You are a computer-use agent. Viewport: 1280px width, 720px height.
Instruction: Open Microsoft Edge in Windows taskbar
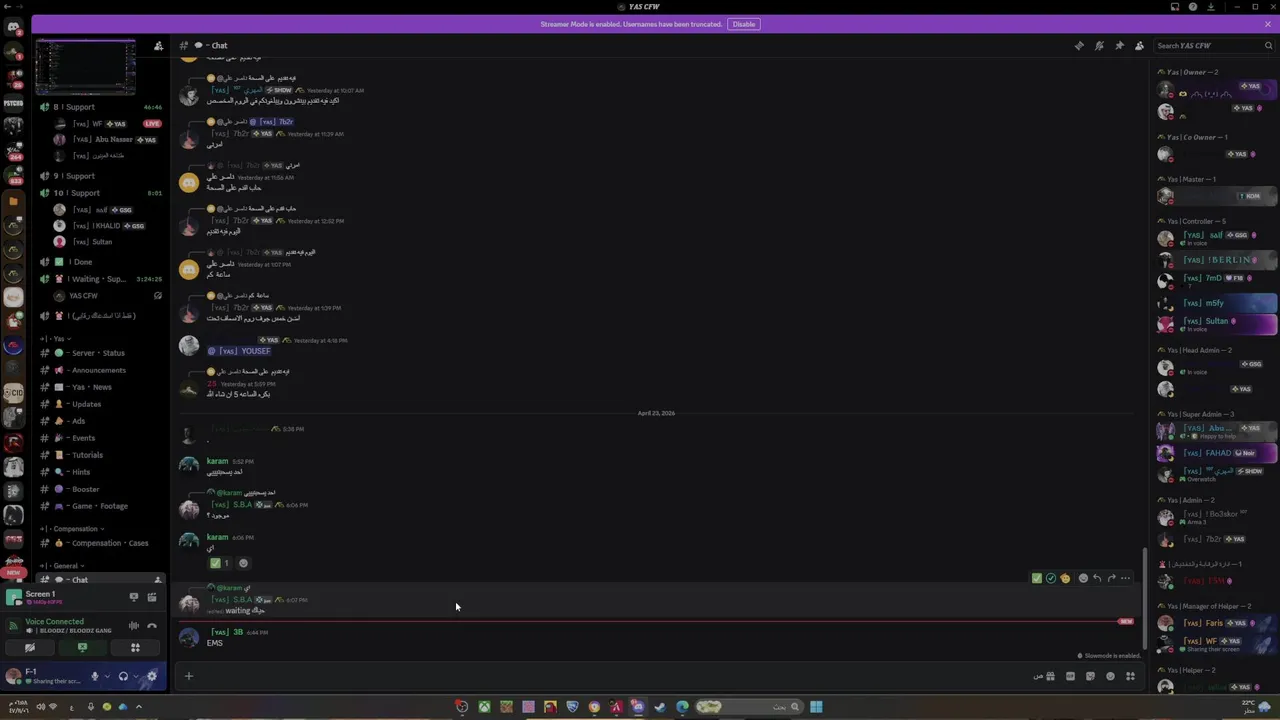[x=682, y=707]
